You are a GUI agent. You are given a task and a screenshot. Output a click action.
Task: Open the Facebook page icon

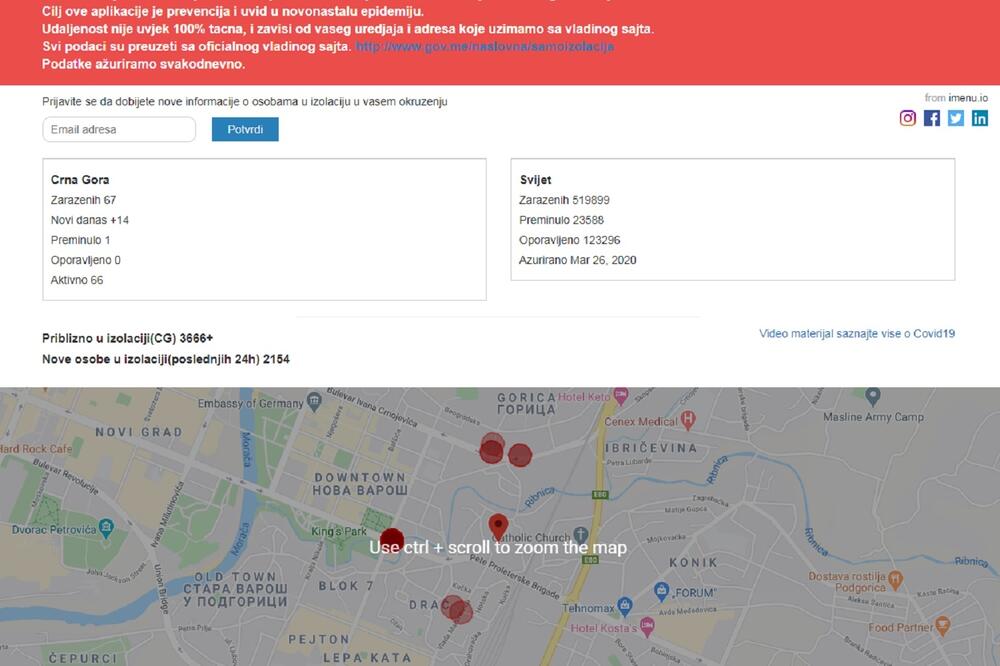pyautogui.click(x=932, y=118)
